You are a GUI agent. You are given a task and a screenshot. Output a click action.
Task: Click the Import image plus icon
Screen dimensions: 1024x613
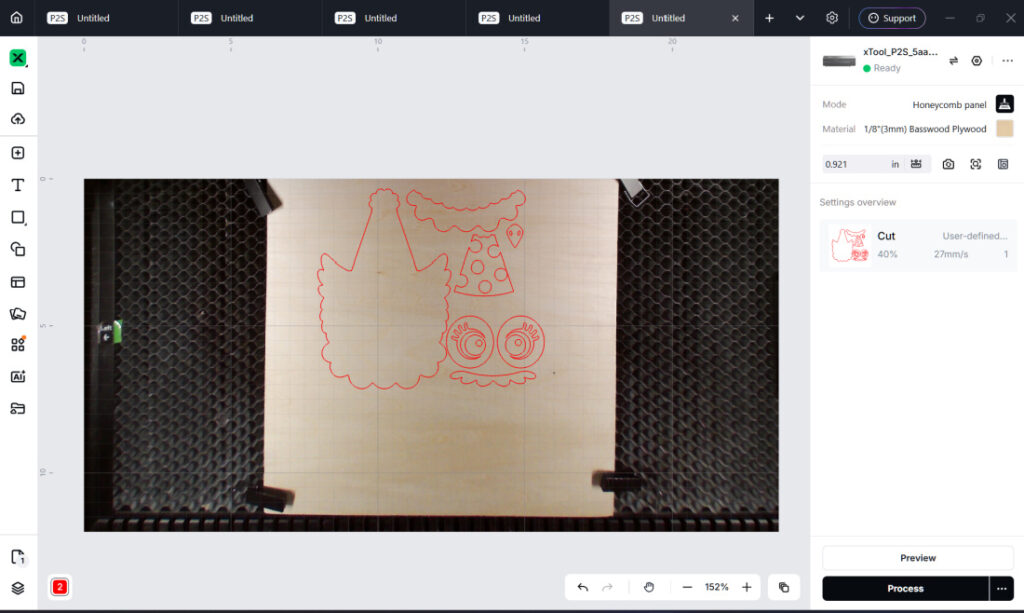18,153
